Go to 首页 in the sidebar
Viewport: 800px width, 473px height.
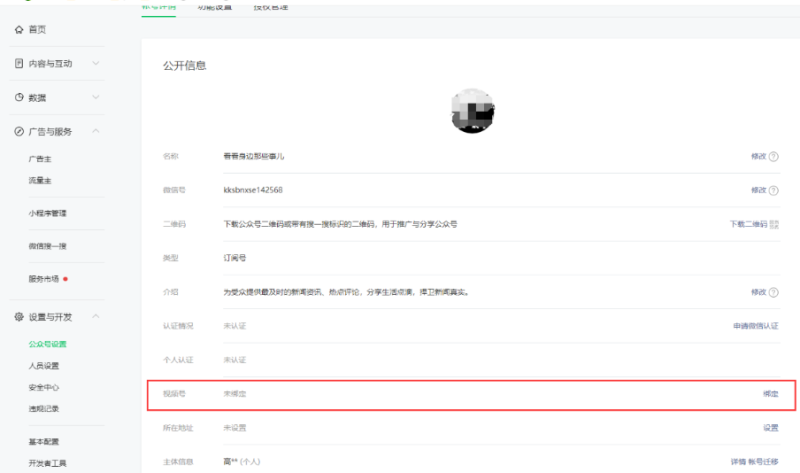37,30
